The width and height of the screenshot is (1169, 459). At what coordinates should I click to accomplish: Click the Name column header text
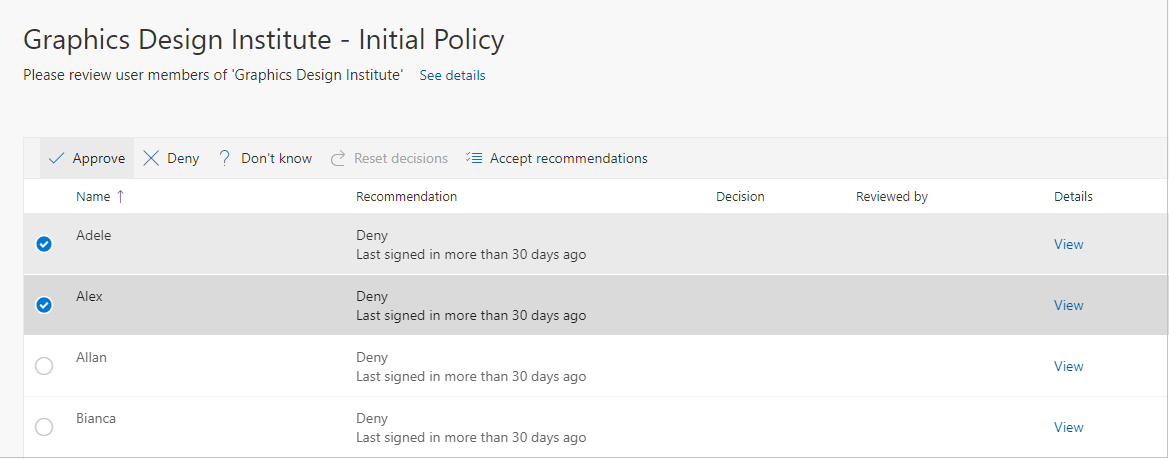pos(93,197)
